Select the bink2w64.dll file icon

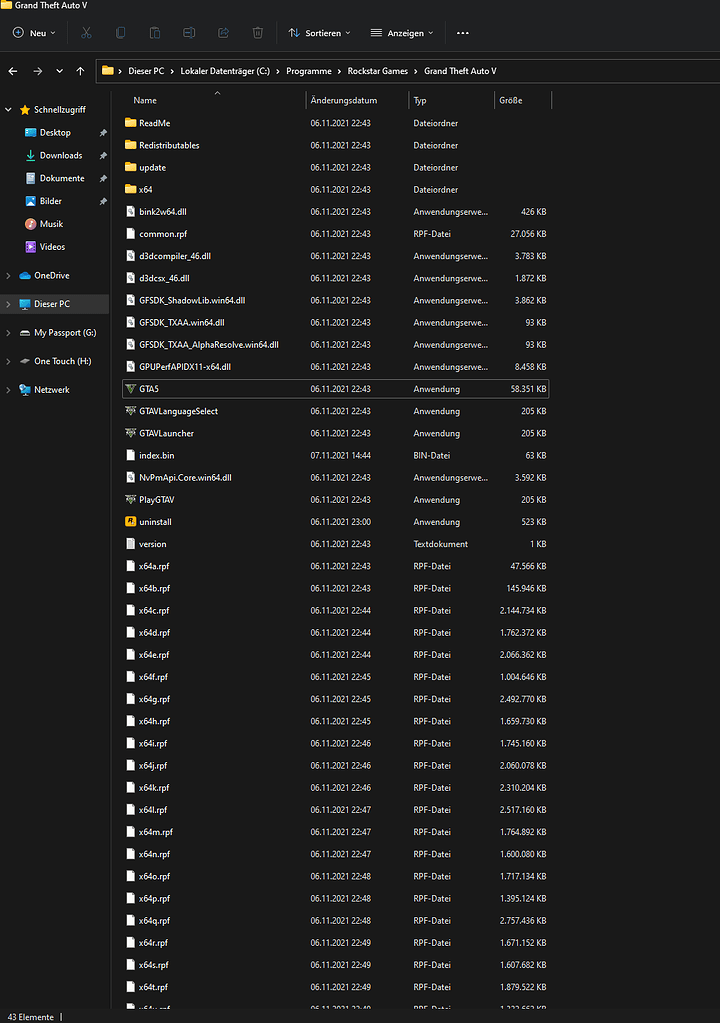tap(130, 211)
